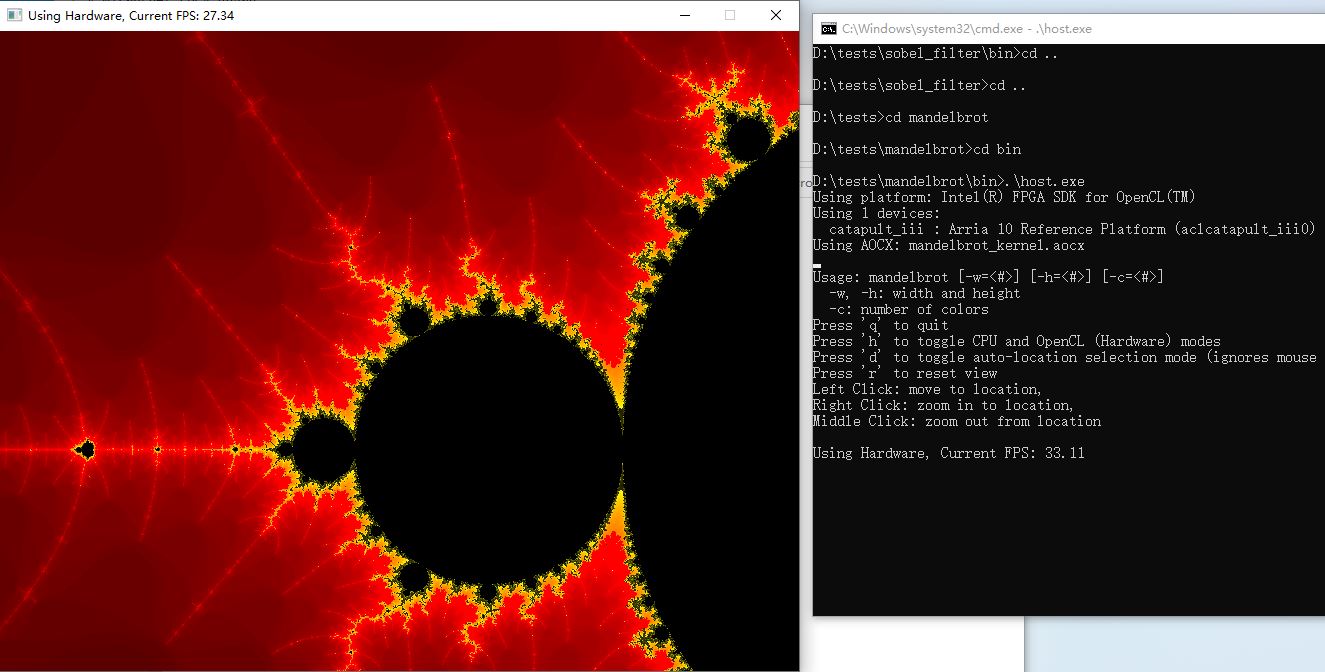
Task: Close the Mandelbrot viewer window
Action: pos(776,15)
